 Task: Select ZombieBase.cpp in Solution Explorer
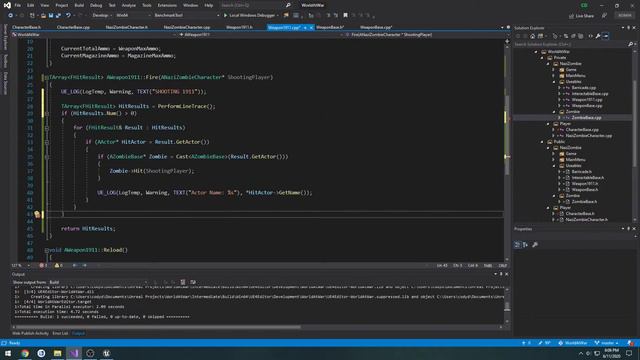click(586, 118)
